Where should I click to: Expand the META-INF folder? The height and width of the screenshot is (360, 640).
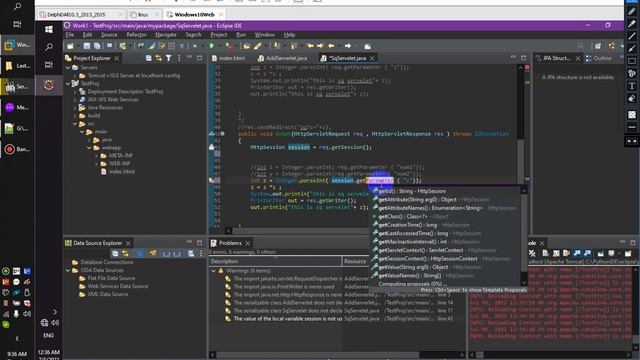pos(97,156)
